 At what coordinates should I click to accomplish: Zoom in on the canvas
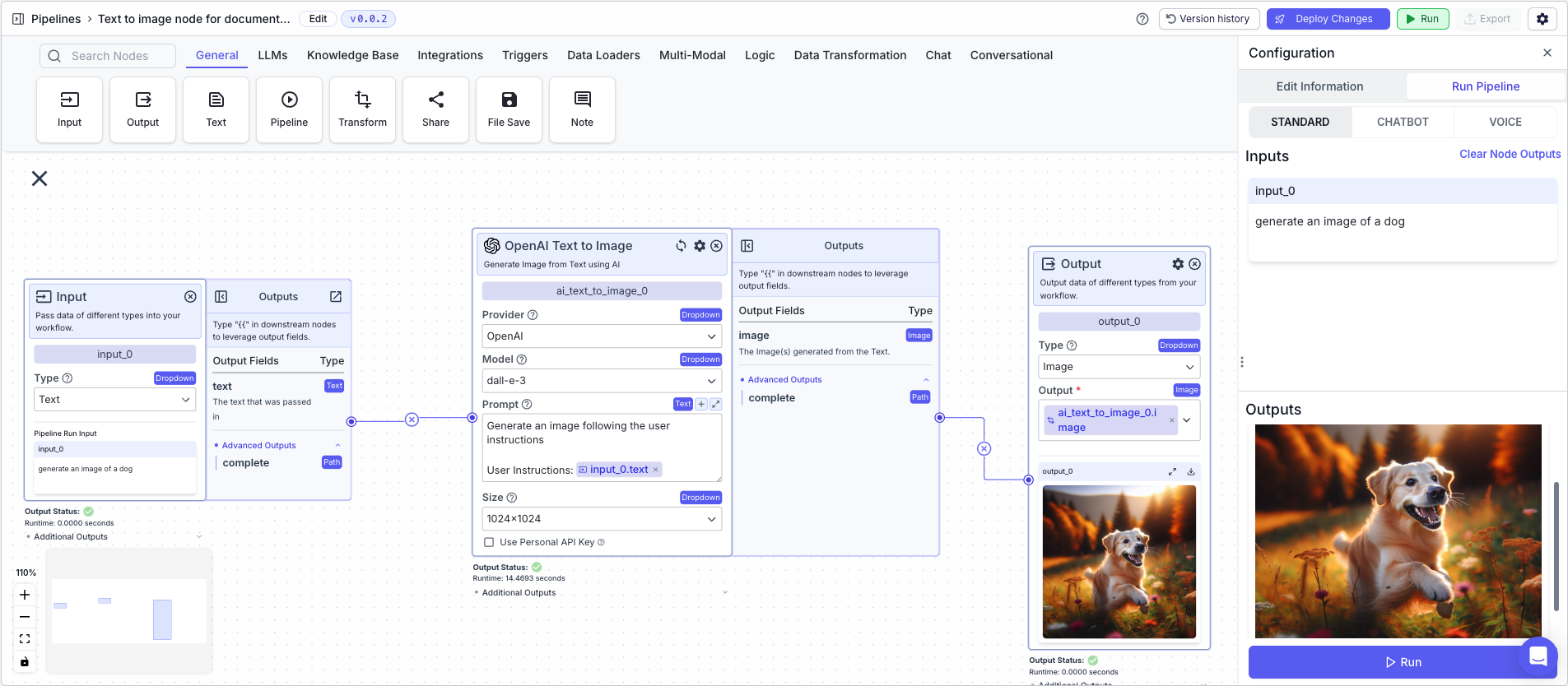(x=25, y=595)
